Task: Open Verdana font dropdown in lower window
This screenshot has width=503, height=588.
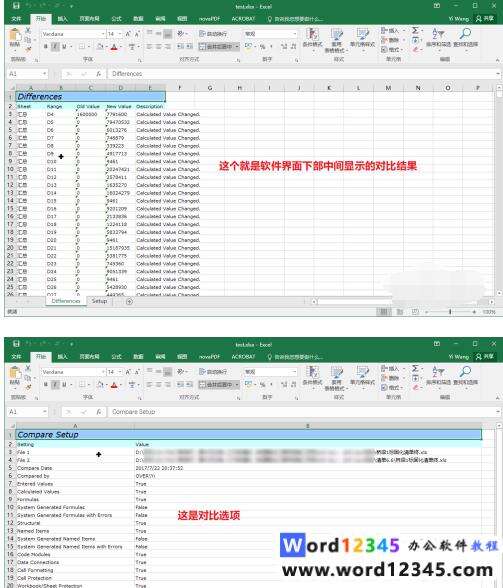Action: pos(103,372)
